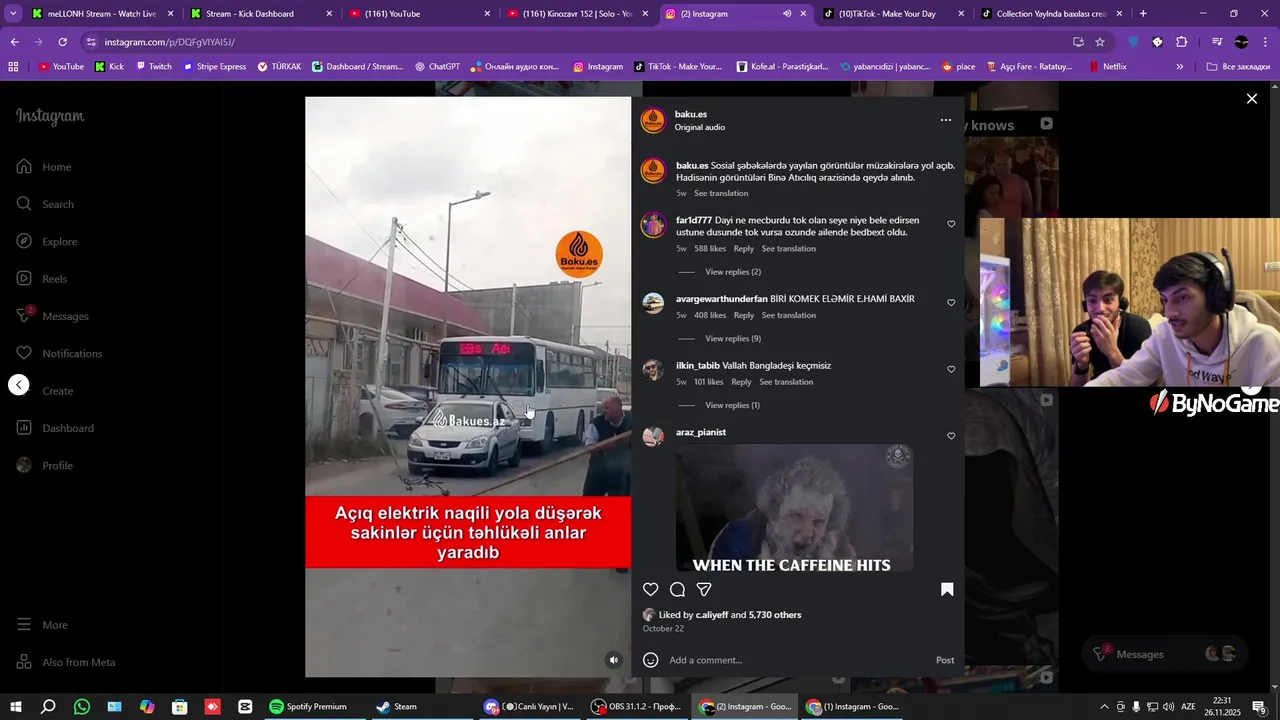
Task: Close the post overlay
Action: click(x=1251, y=99)
